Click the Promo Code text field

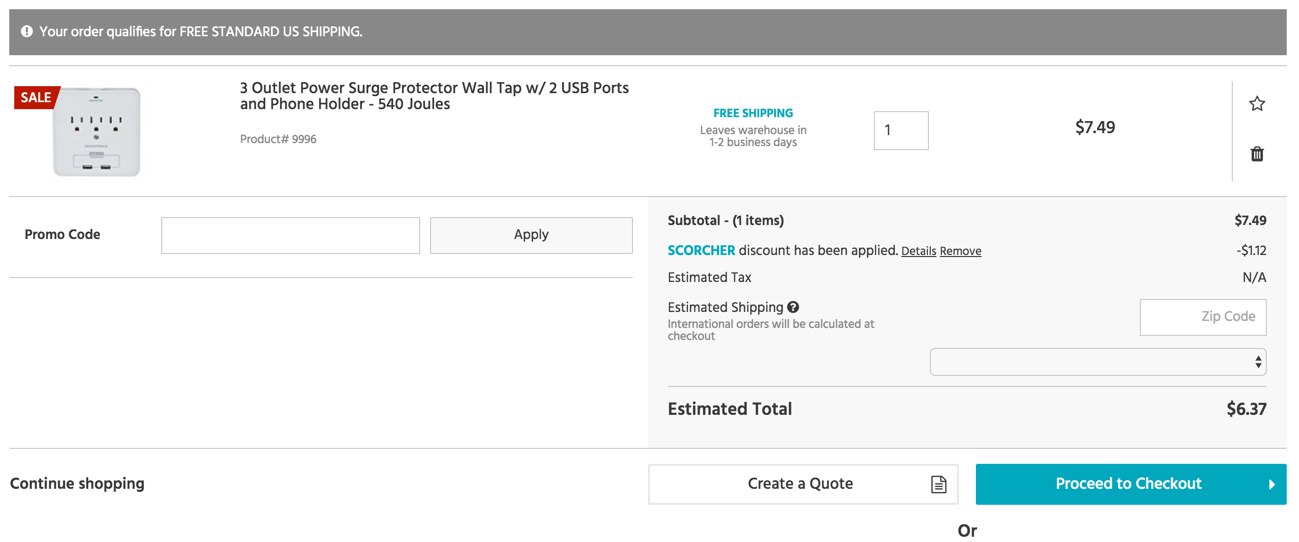click(290, 235)
